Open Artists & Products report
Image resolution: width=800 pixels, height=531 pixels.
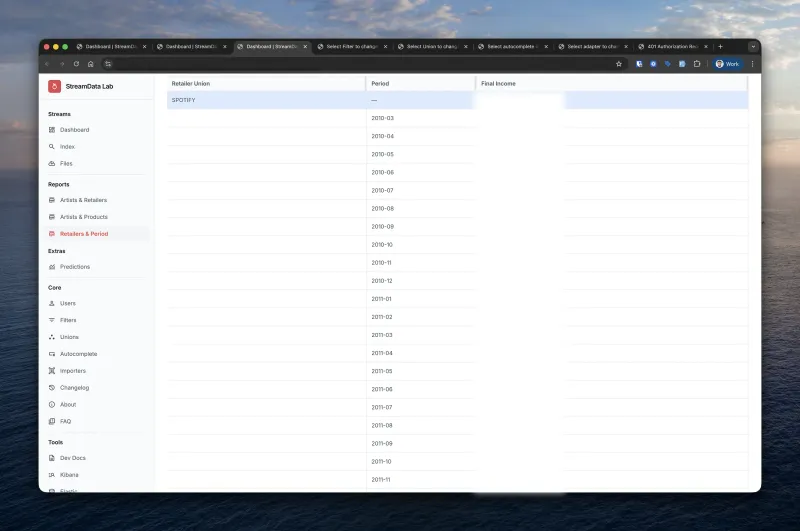[x=84, y=217]
